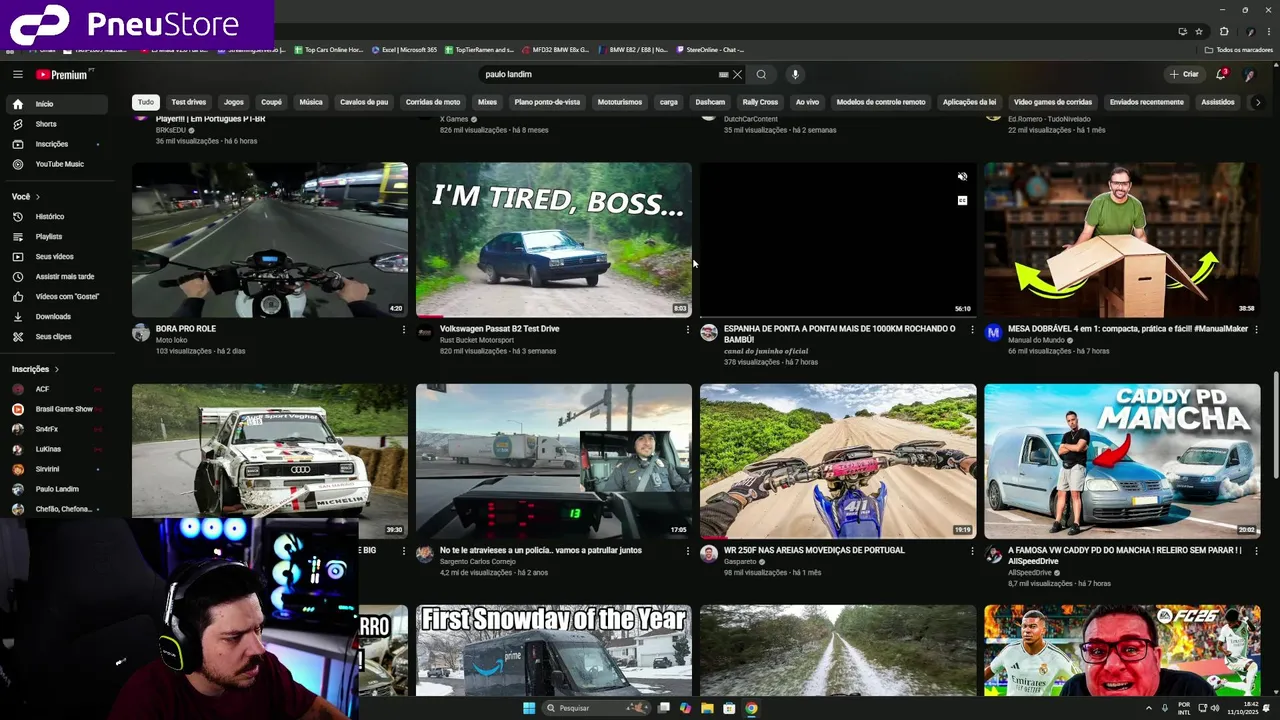Open Playlists in the sidebar

(58, 236)
